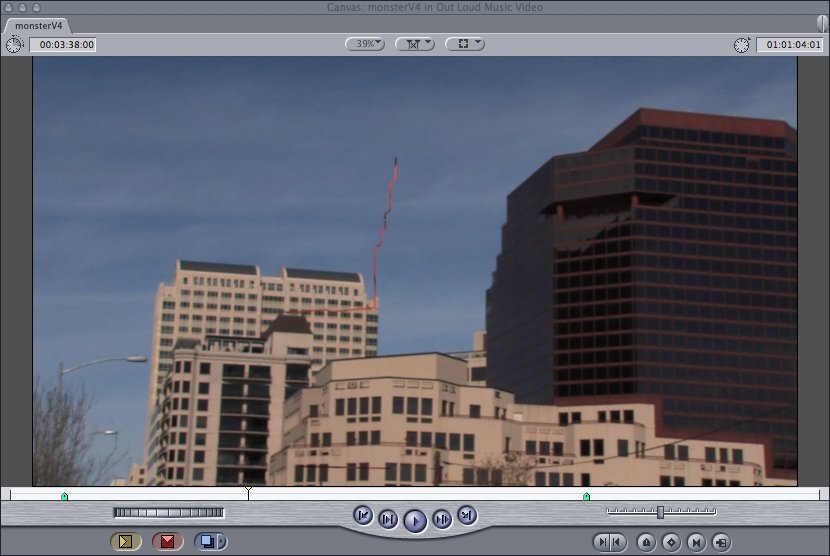The width and height of the screenshot is (830, 556).
Task: Click the 00:03:38:00 duration timecode field
Action: click(62, 45)
